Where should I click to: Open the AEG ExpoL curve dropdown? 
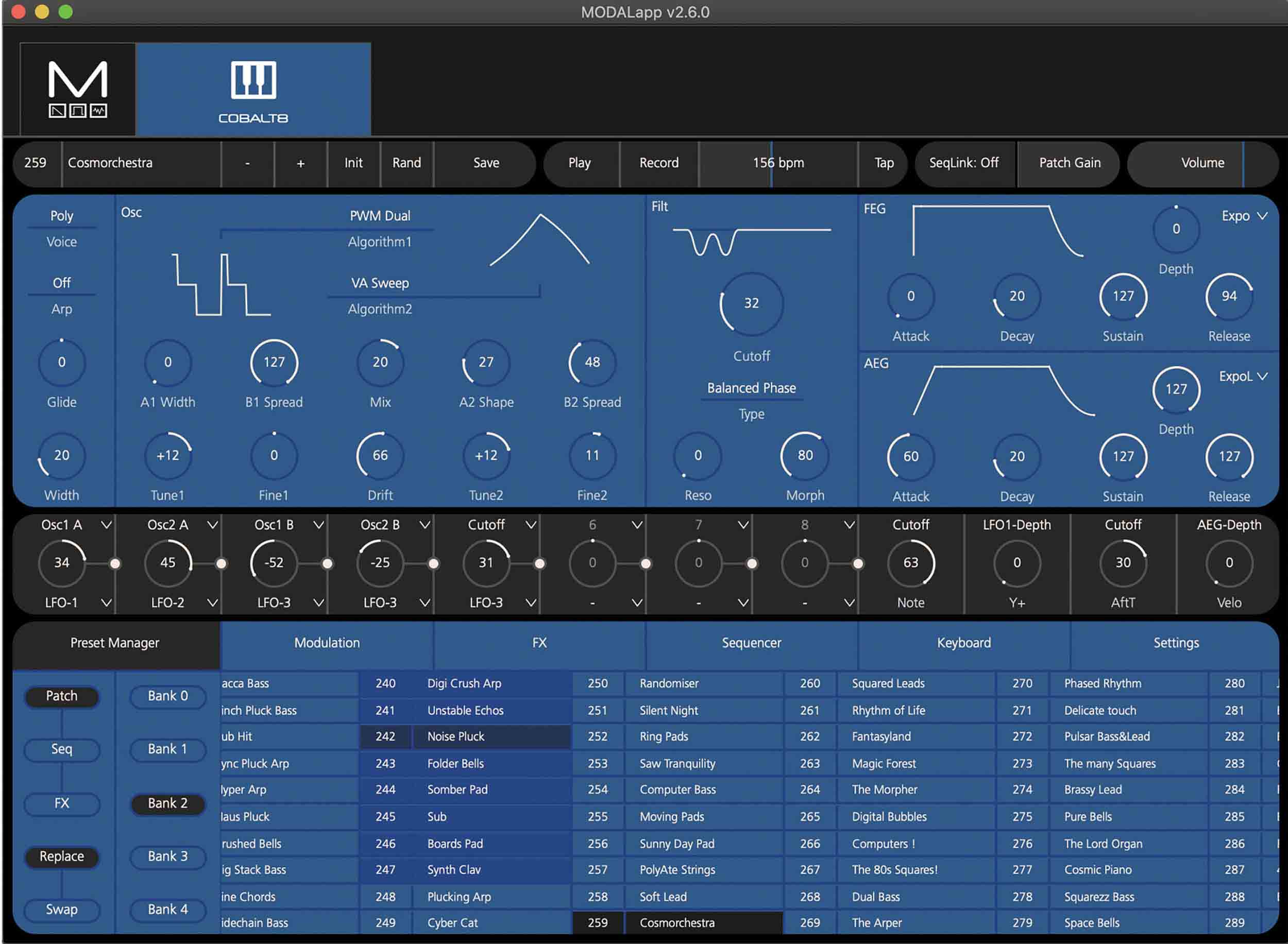[x=1242, y=376]
